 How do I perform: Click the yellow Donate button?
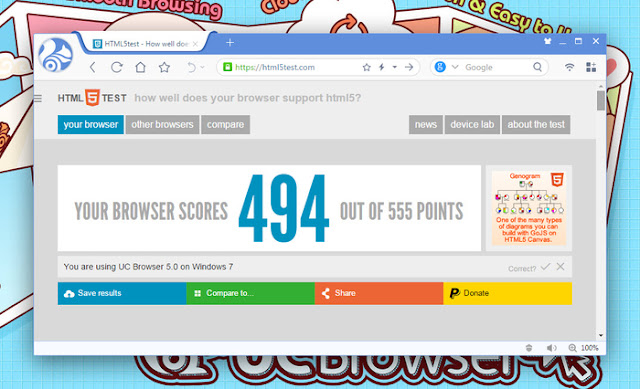pos(507,293)
